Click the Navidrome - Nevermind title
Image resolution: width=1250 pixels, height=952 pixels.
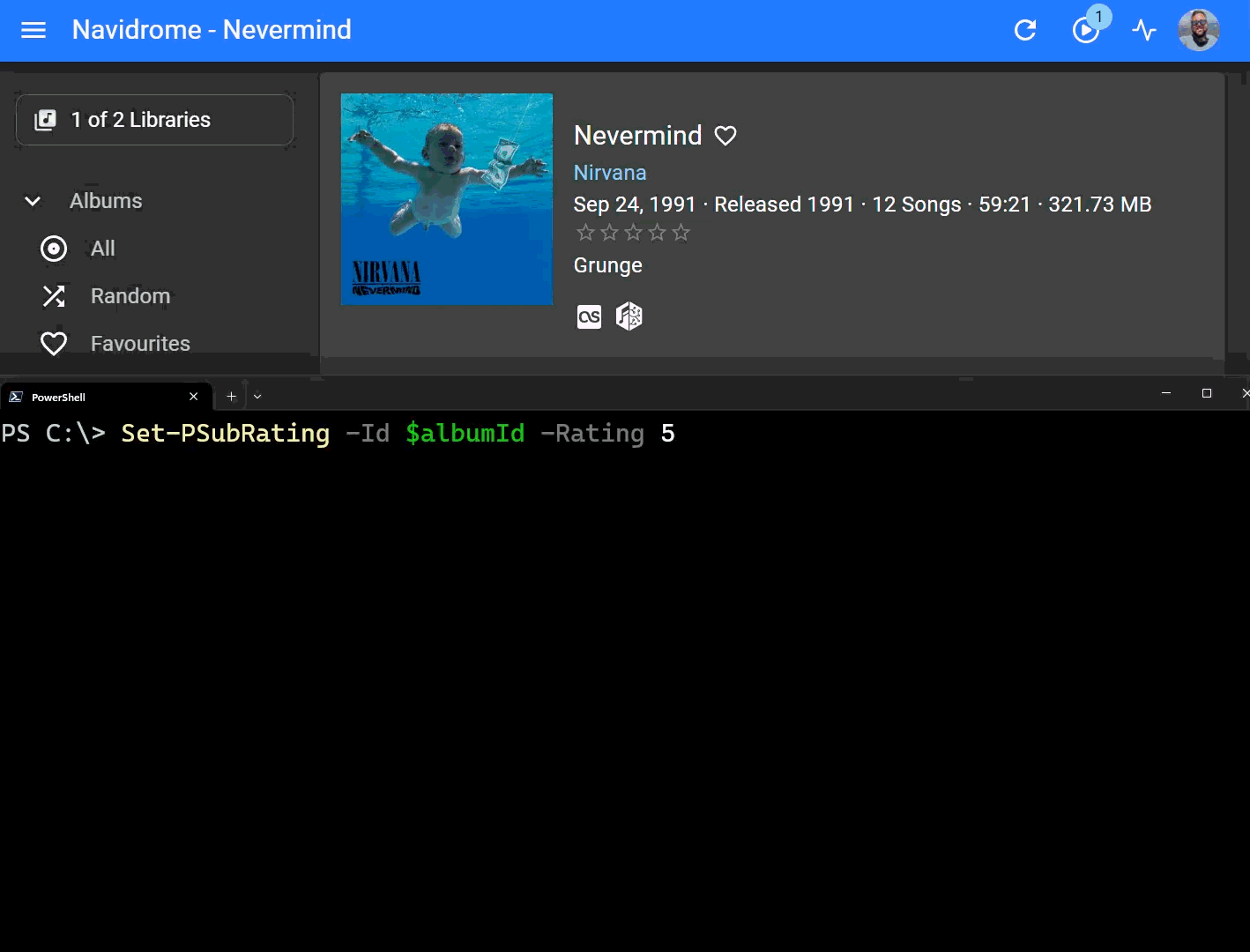[x=212, y=30]
